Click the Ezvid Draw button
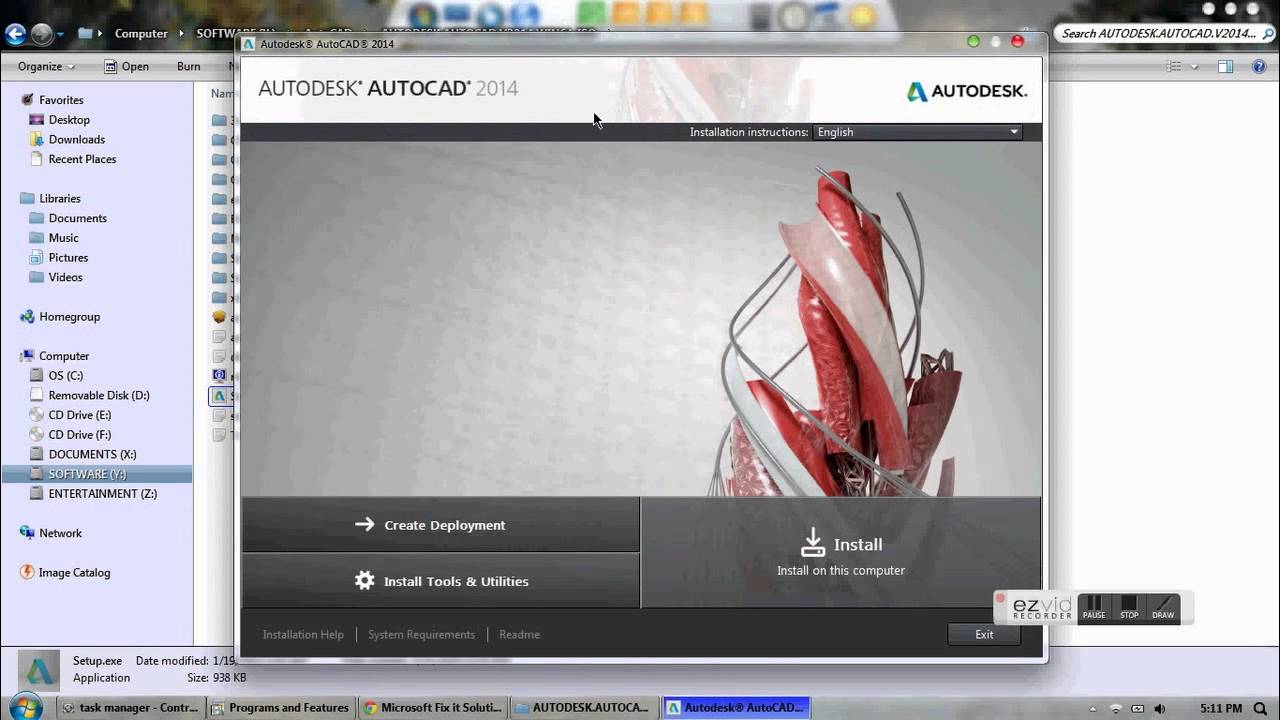Screen dimensions: 1280x720 pos(1163,608)
